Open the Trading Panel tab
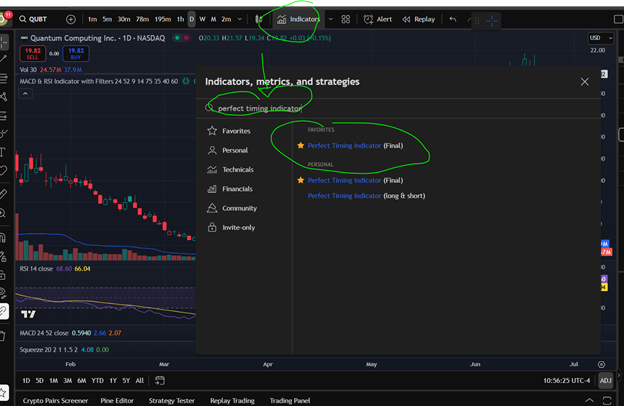 tap(290, 400)
